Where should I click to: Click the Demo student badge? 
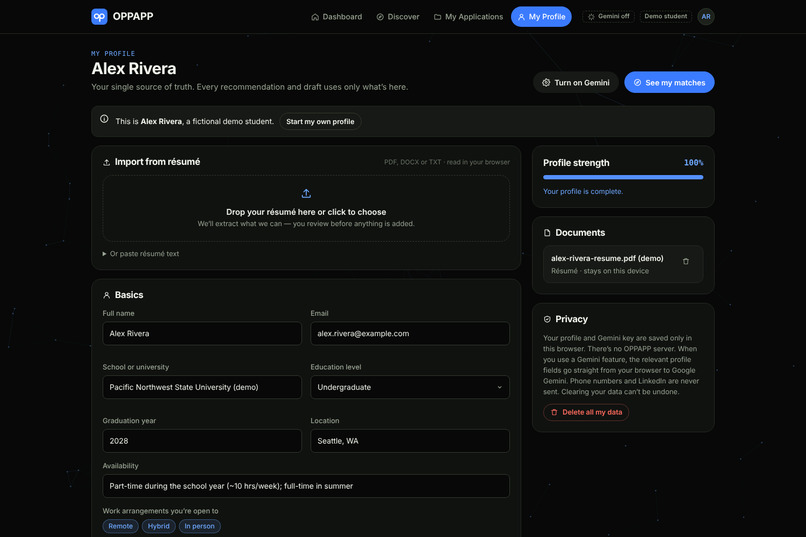(x=666, y=16)
